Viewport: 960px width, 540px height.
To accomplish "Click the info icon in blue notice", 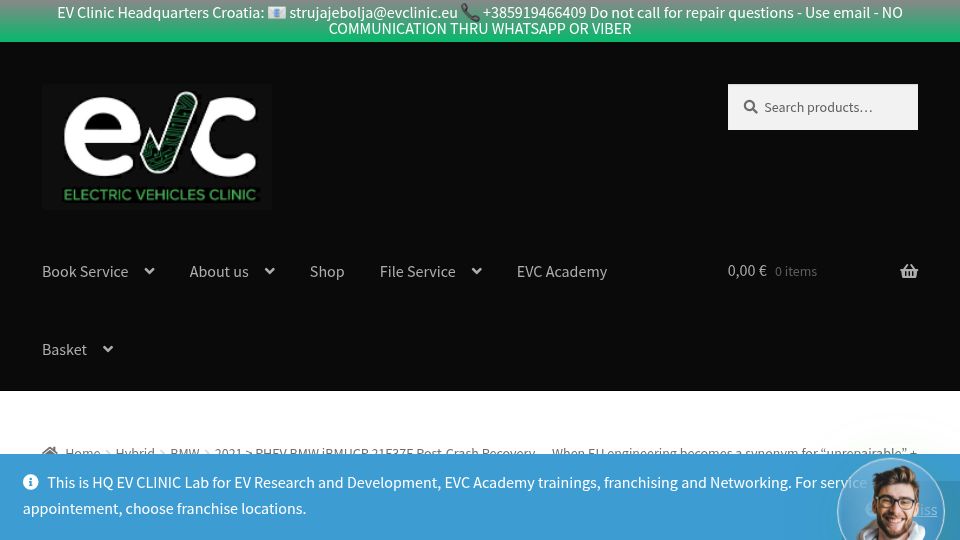I will tap(31, 482).
